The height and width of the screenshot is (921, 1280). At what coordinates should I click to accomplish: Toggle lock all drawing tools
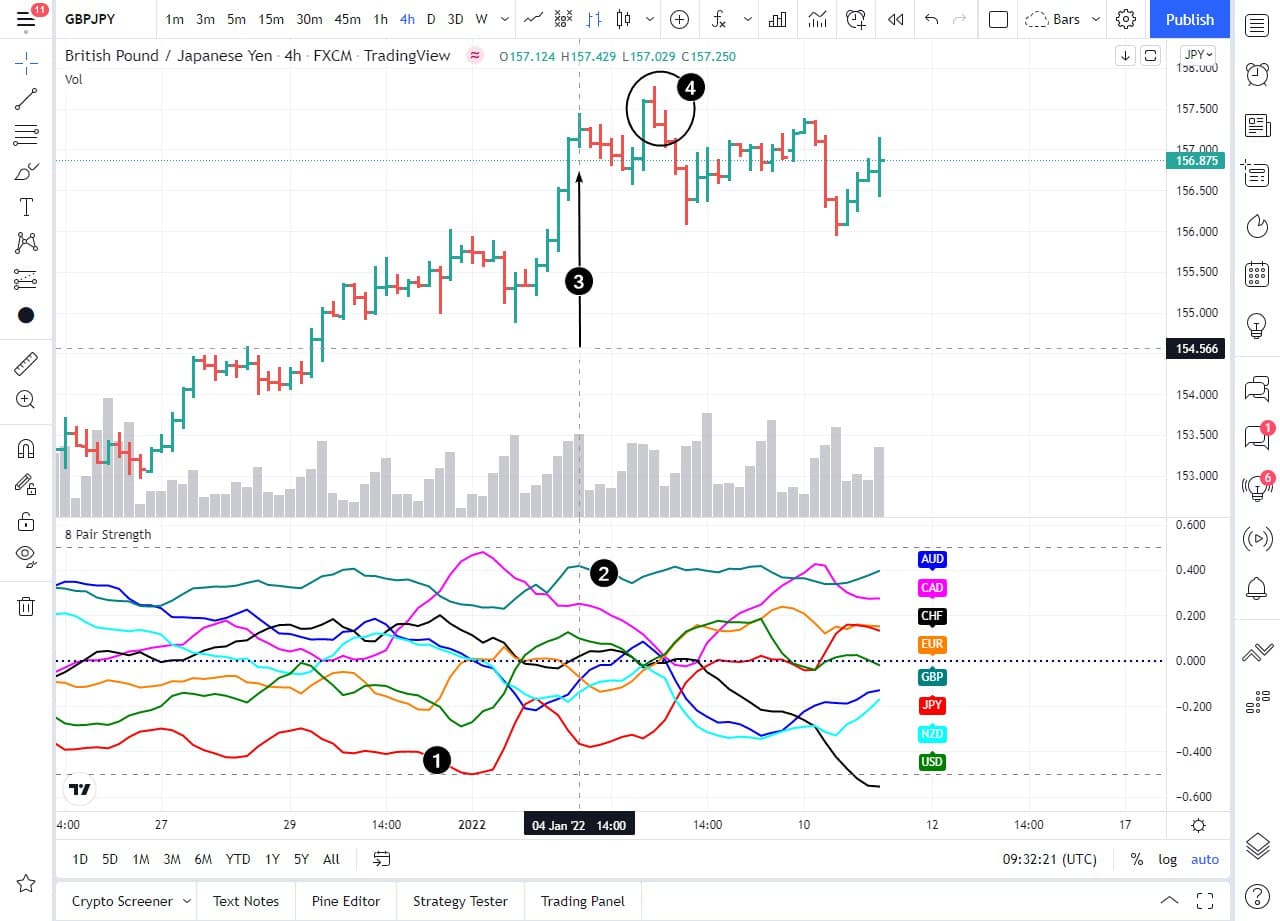[26, 520]
